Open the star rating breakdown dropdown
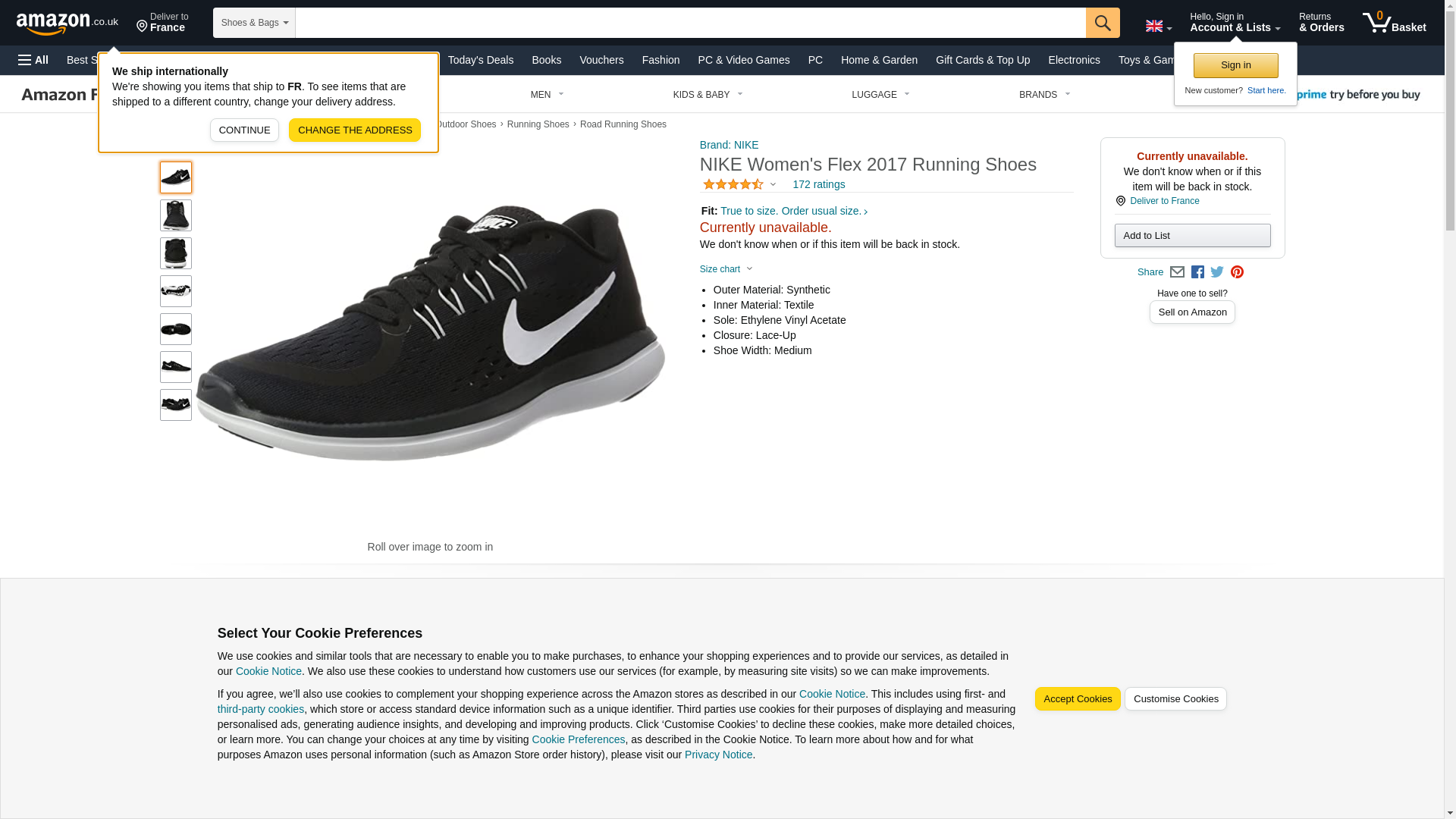 pyautogui.click(x=739, y=184)
